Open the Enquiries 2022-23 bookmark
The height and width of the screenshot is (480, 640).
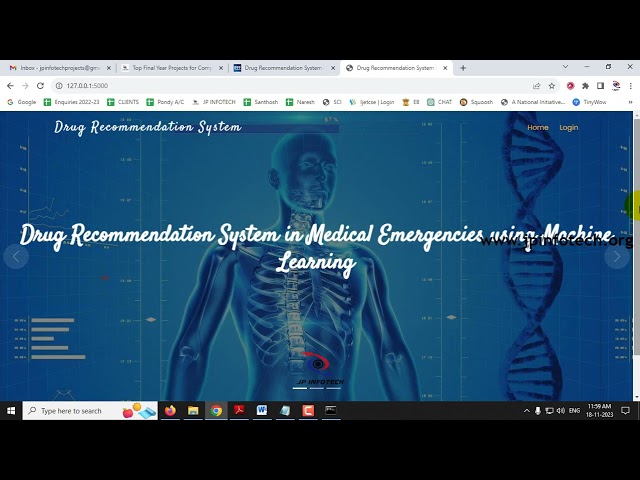point(71,102)
